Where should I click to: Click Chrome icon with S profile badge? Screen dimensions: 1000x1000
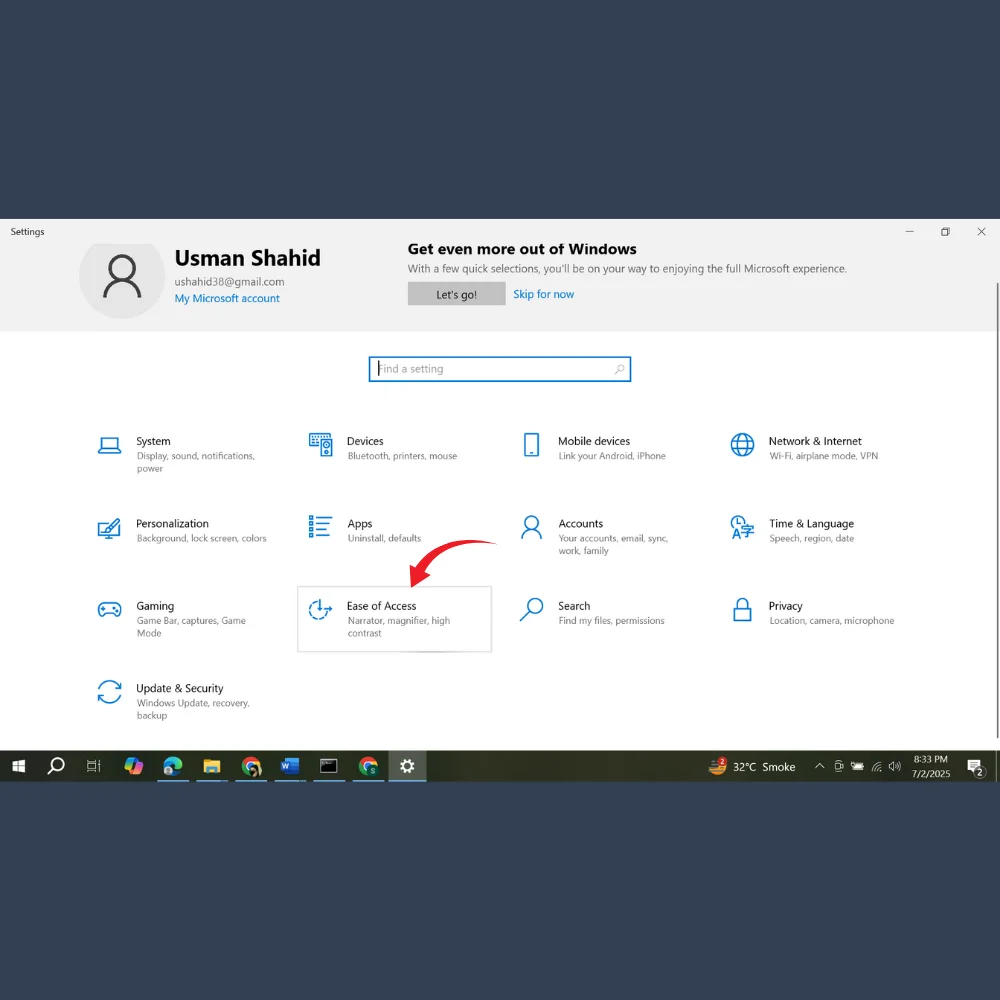tap(368, 766)
